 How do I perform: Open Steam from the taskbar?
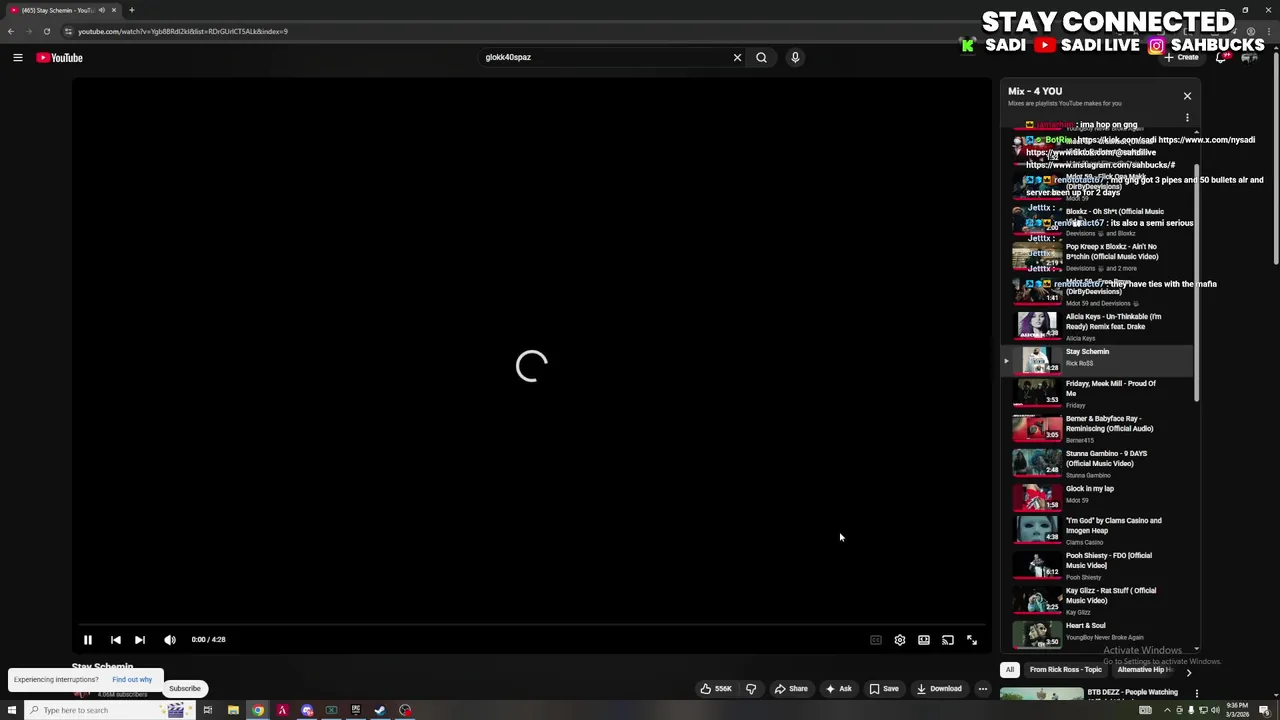coord(380,710)
